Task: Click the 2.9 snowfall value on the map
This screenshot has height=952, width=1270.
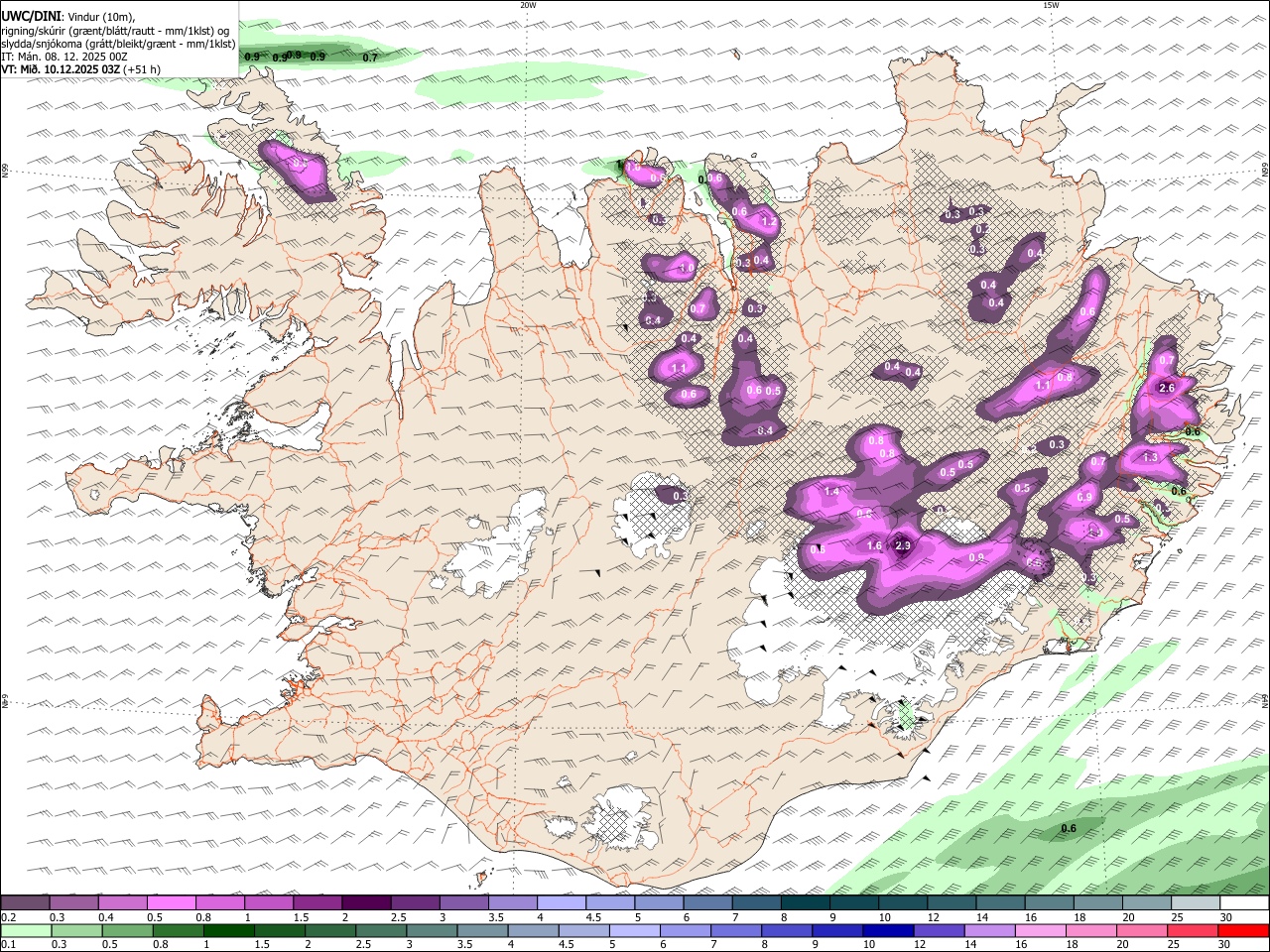Action: click(x=903, y=545)
